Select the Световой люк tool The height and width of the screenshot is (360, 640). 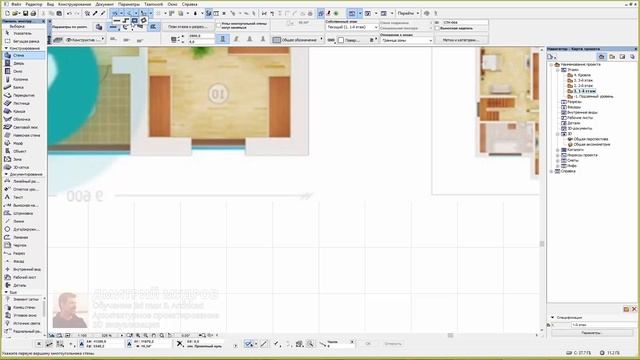point(23,127)
